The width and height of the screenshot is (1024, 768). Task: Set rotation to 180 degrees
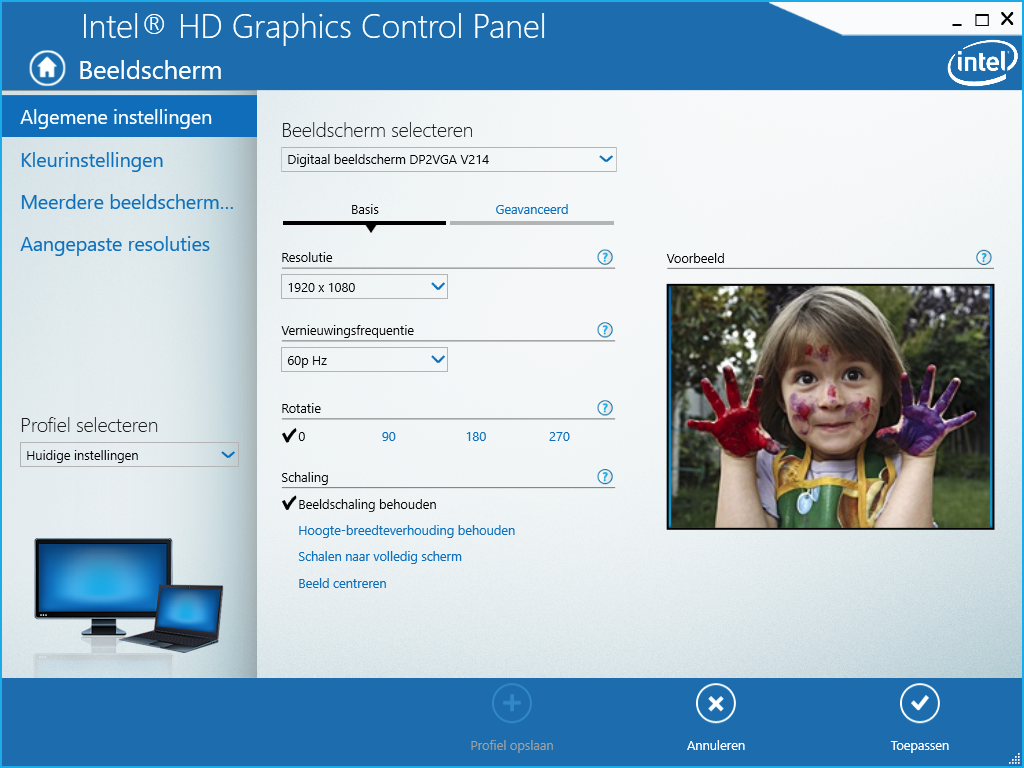pos(476,437)
